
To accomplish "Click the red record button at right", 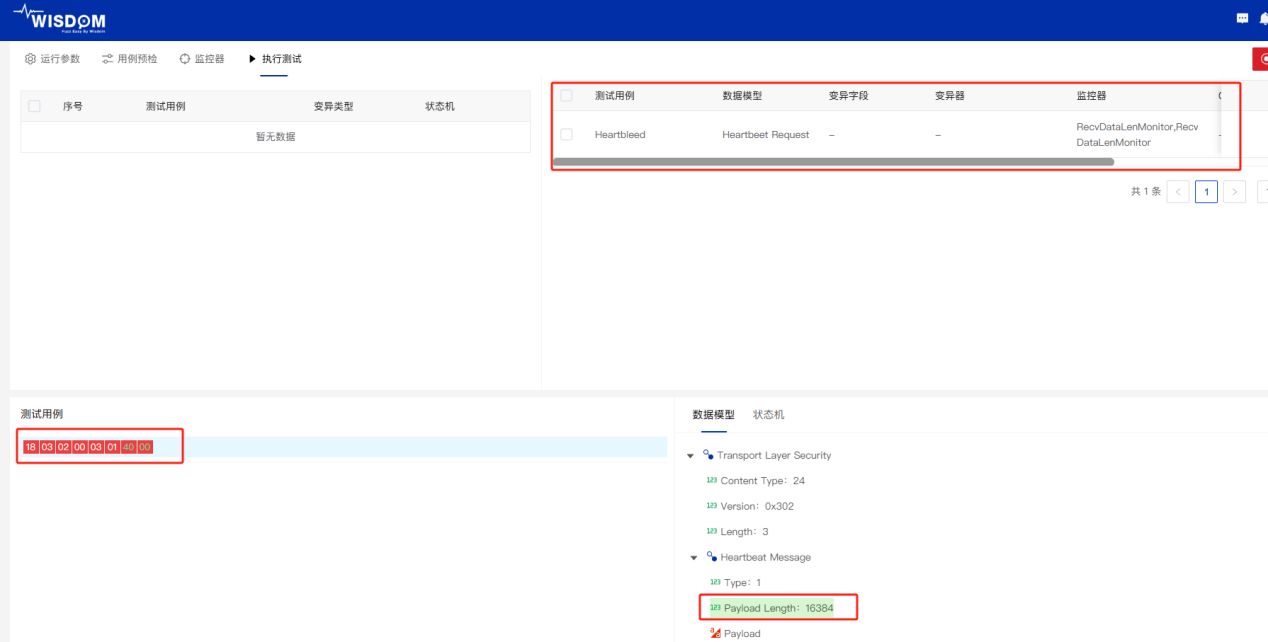I will (1260, 59).
